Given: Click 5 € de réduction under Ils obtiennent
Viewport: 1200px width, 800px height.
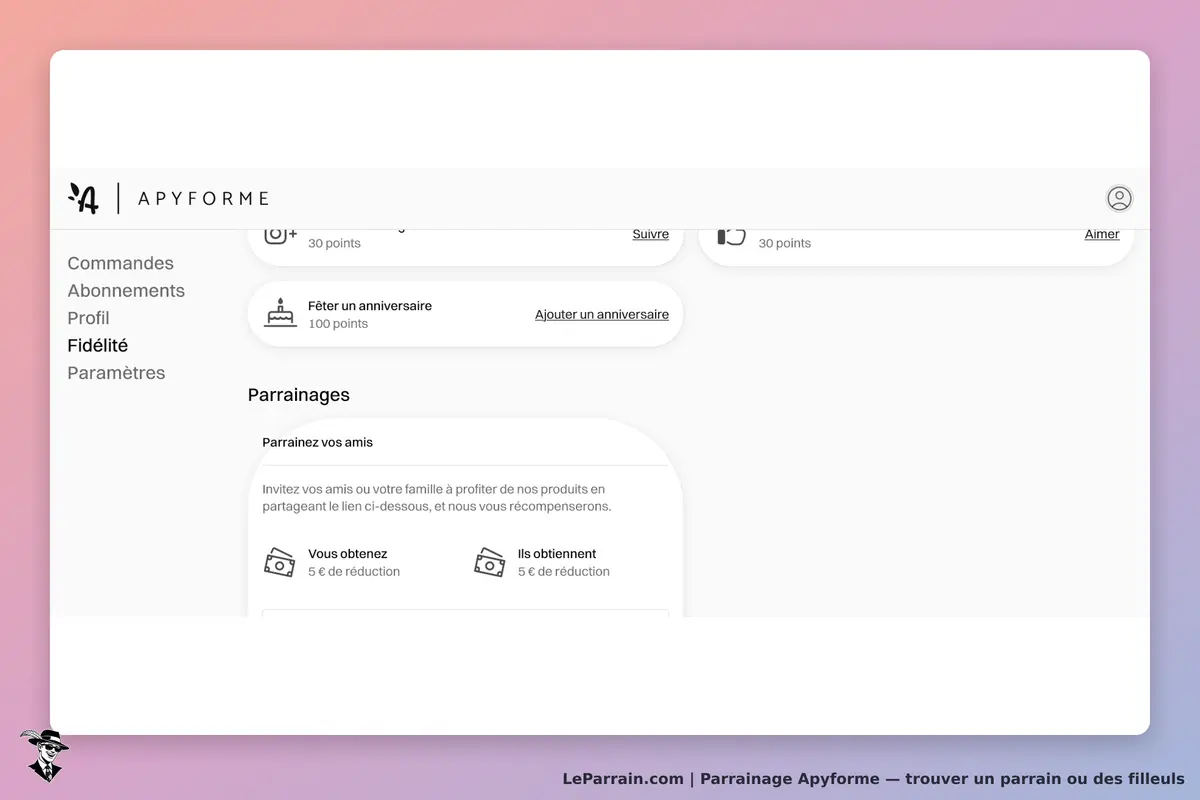Looking at the screenshot, I should [564, 572].
